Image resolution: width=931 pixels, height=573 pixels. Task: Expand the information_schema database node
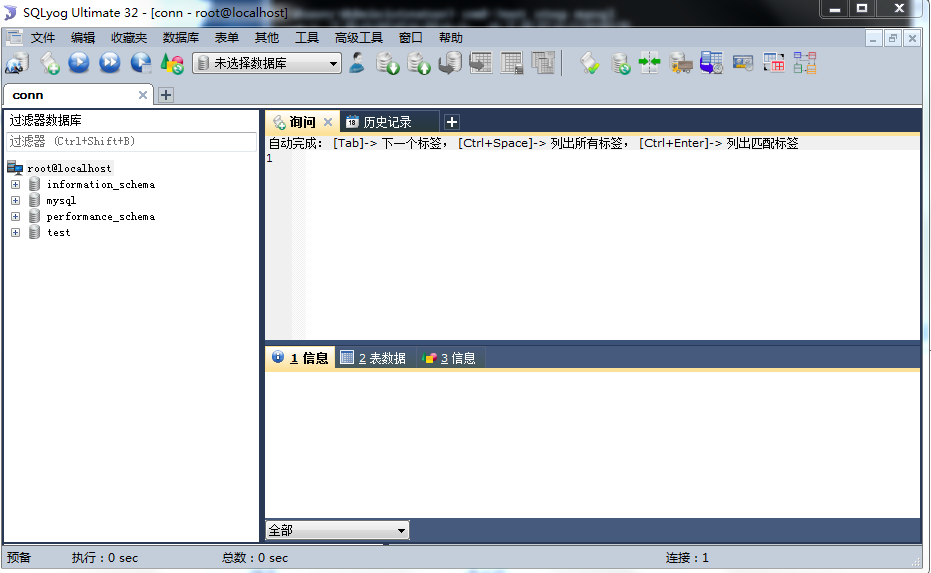pos(15,185)
